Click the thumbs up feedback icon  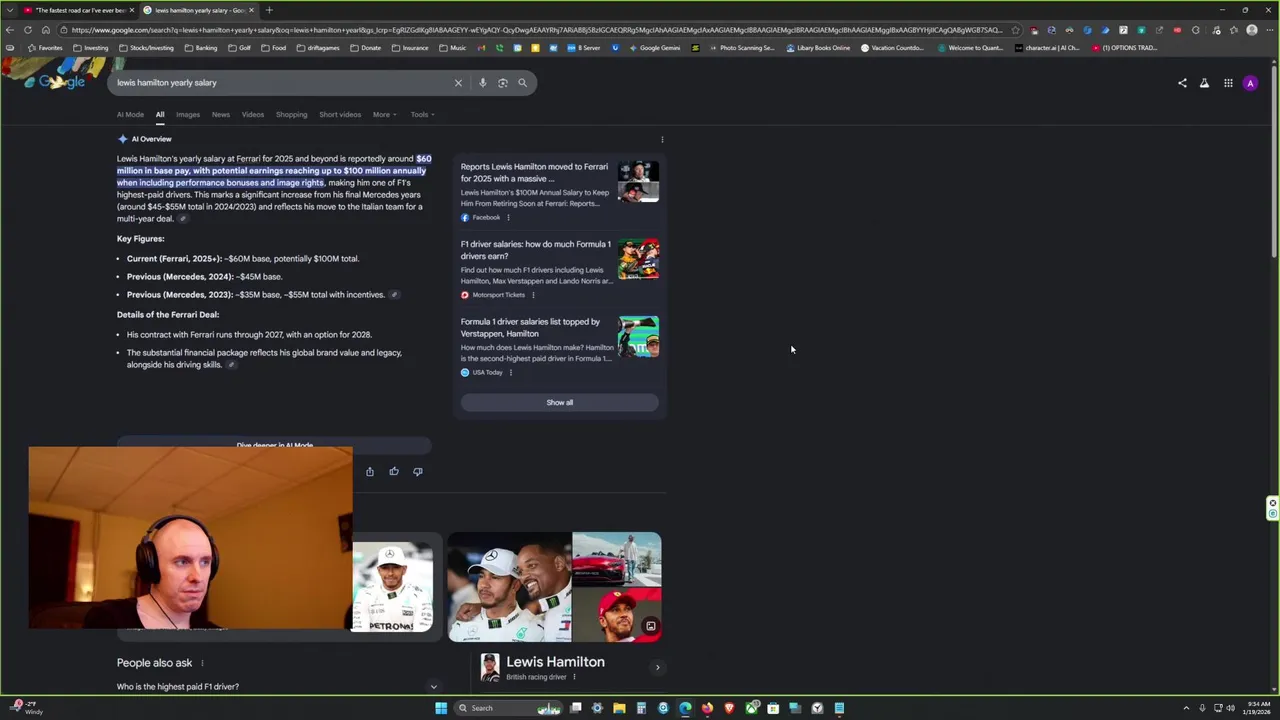coord(394,471)
